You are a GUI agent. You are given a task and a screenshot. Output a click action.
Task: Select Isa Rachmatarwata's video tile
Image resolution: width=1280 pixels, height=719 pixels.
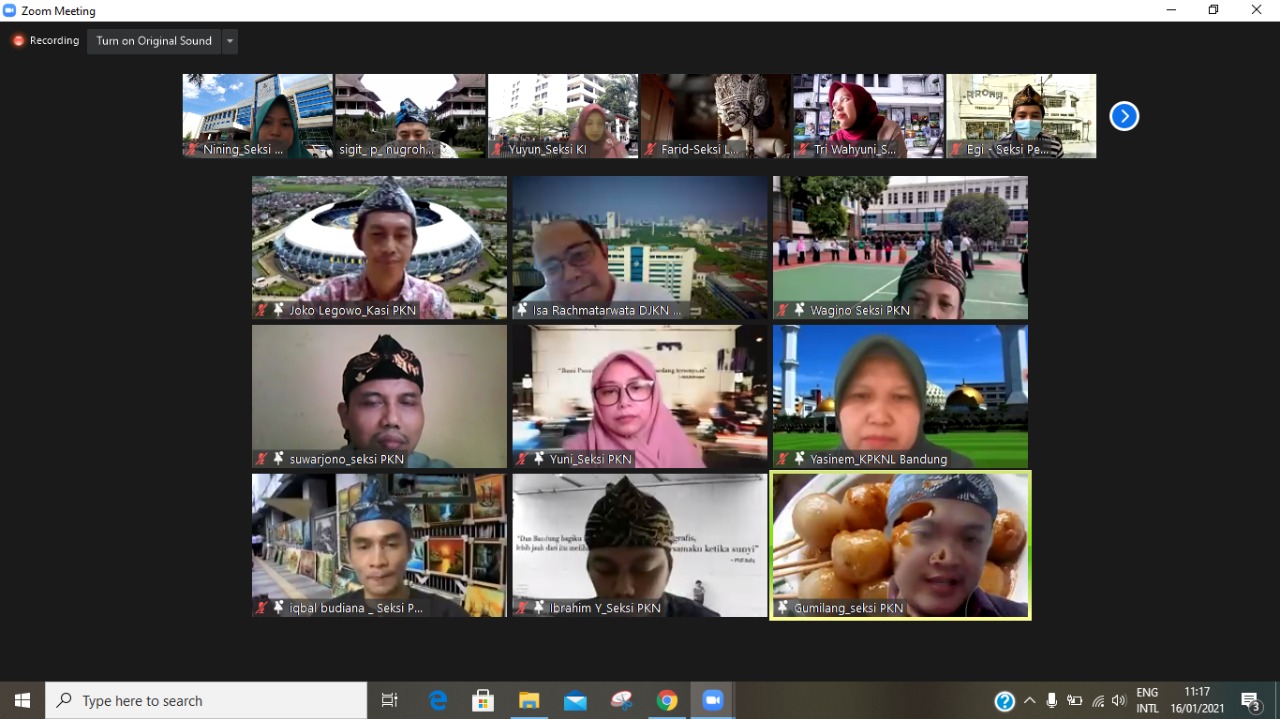(640, 247)
